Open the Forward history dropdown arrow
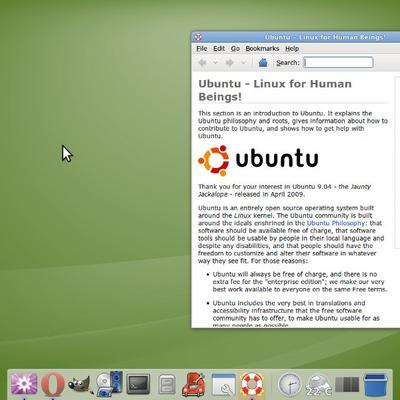 [x=244, y=62]
